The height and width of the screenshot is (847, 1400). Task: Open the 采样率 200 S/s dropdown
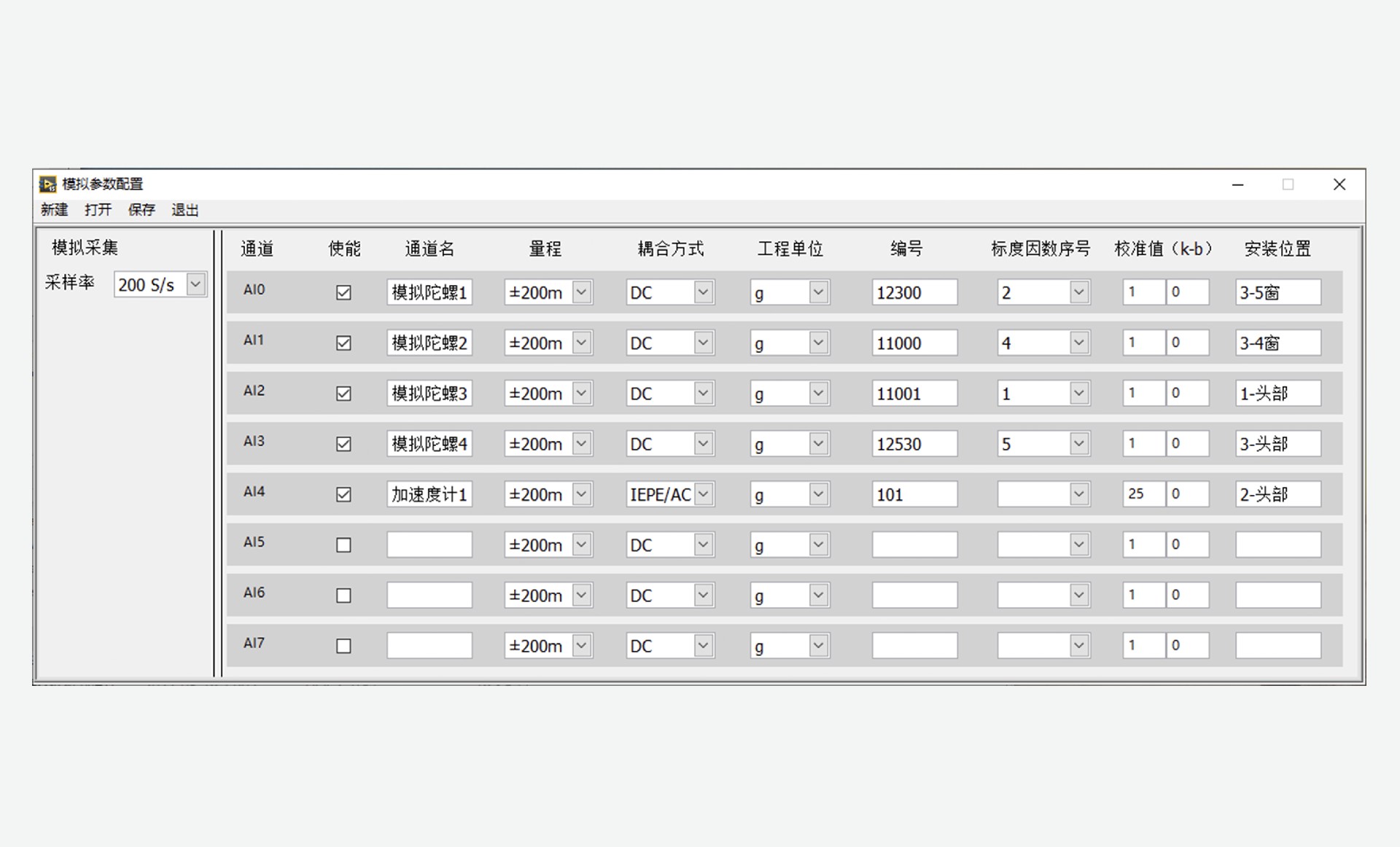tap(195, 284)
